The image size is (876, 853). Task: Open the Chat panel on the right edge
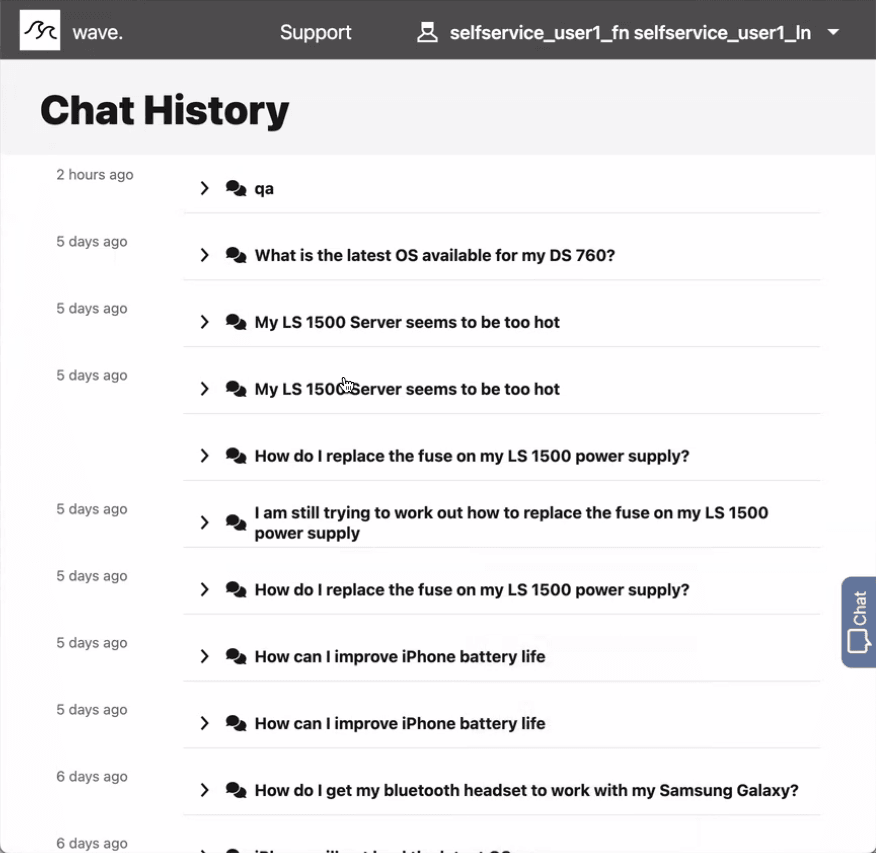tap(857, 621)
